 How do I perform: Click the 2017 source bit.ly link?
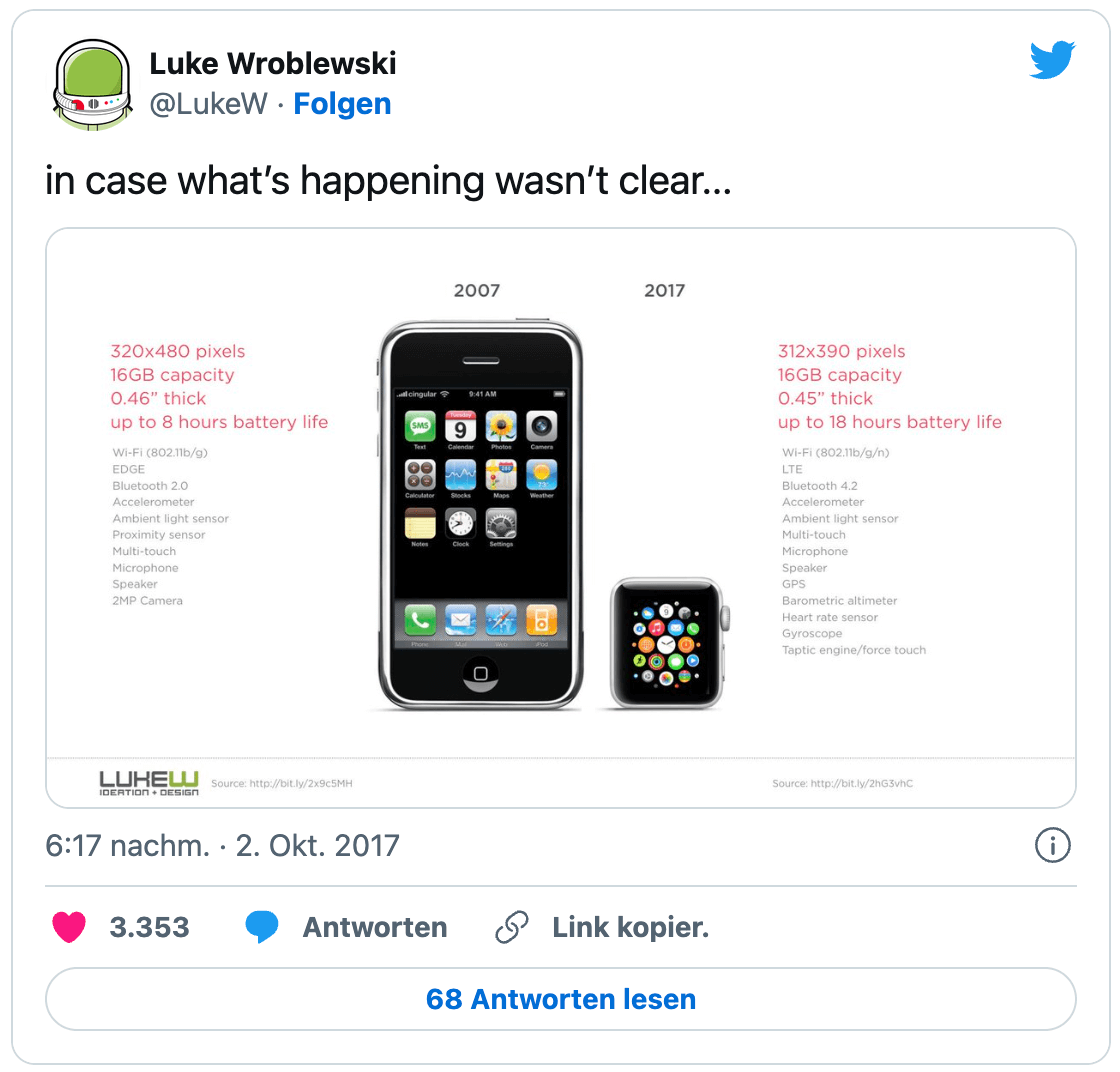(842, 783)
